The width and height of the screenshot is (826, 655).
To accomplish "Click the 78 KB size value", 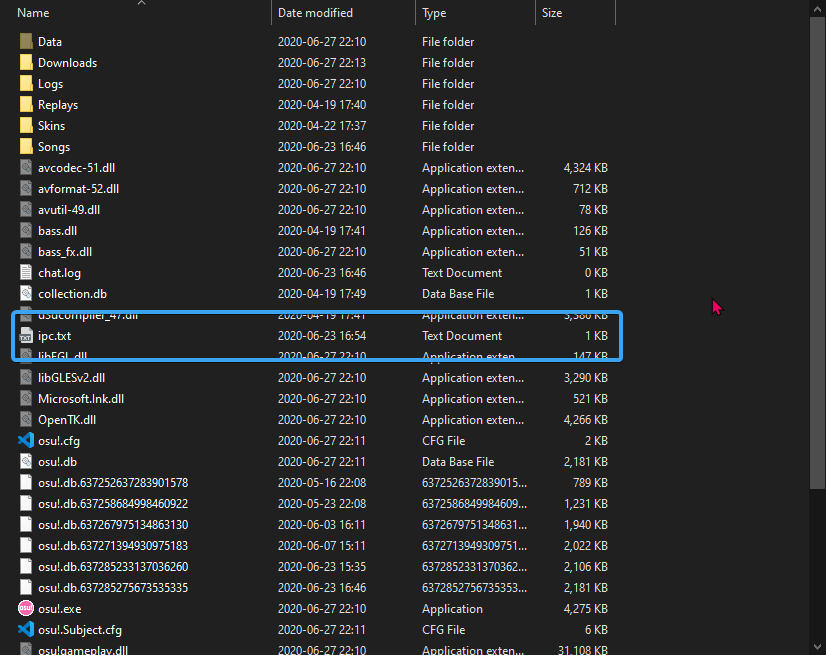I will pos(594,210).
